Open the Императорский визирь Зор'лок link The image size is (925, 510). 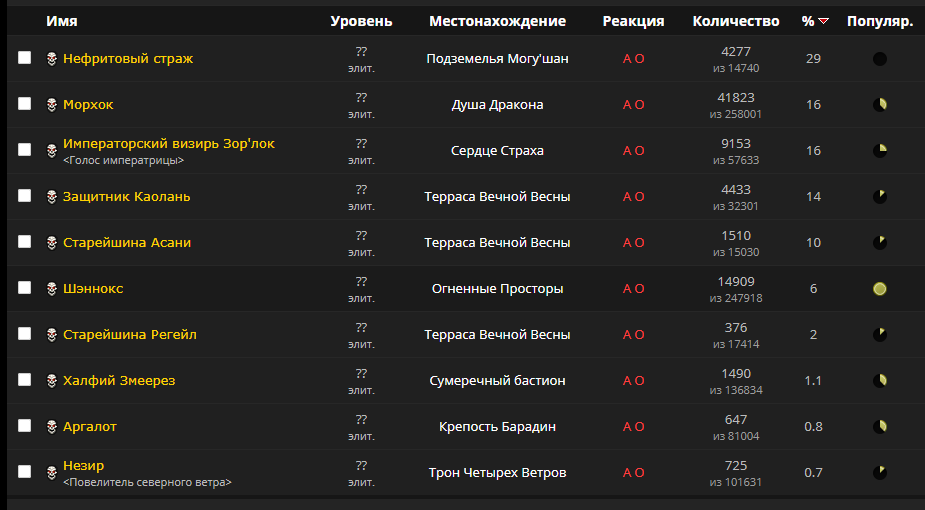[168, 144]
